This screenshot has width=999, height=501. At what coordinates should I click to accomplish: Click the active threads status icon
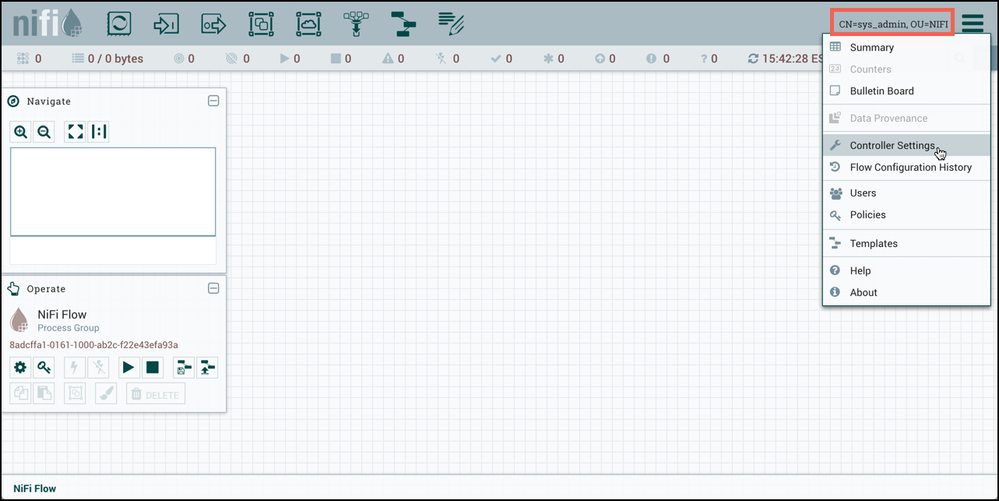tap(23, 58)
